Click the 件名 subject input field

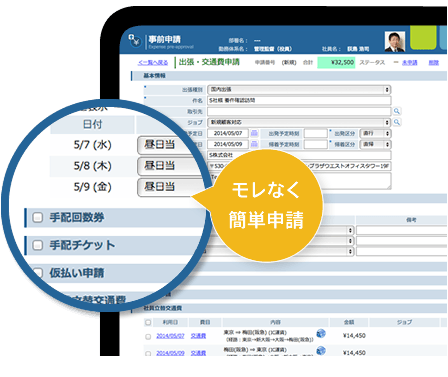(x=299, y=100)
